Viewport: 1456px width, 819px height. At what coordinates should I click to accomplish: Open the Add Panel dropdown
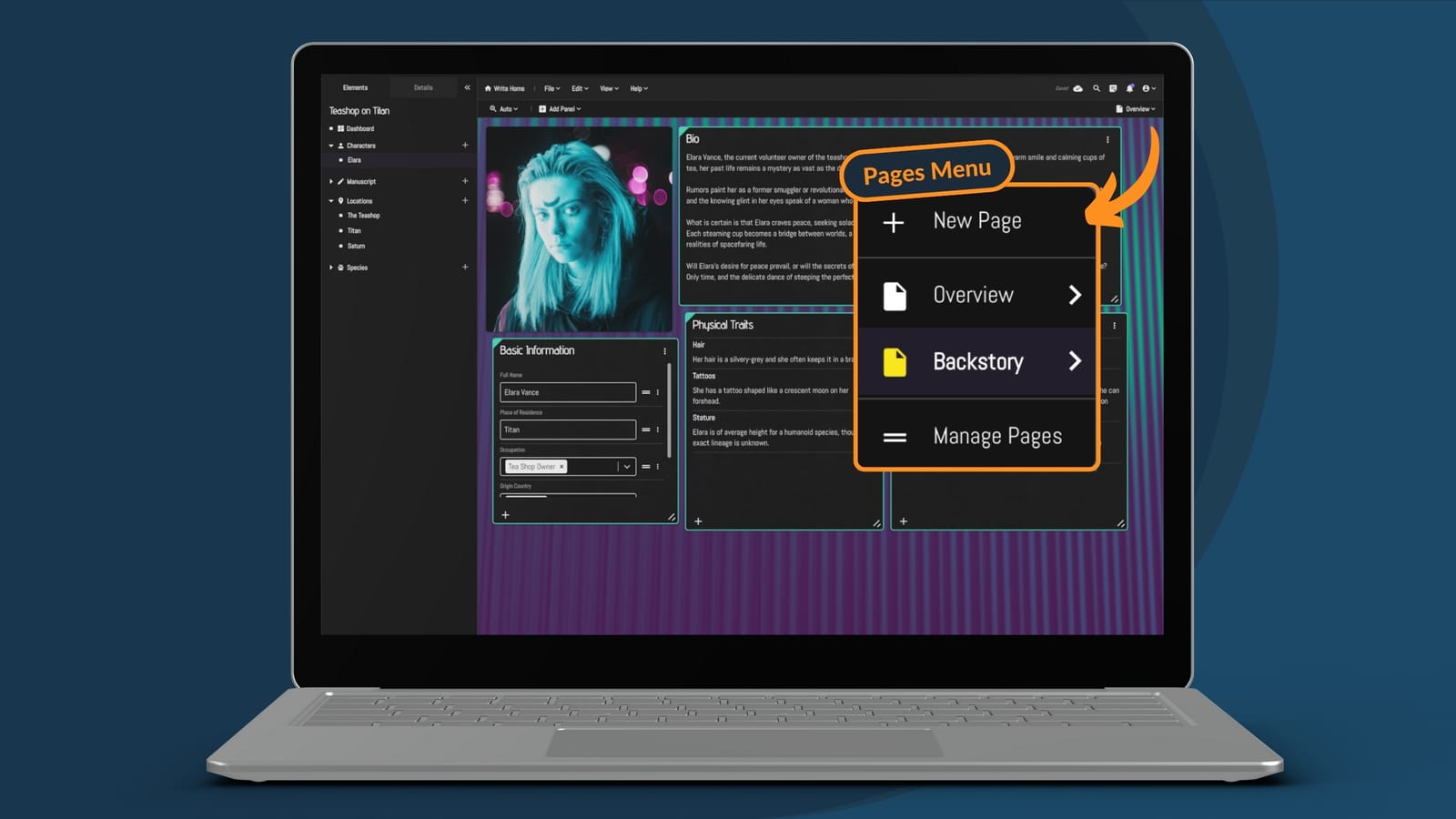click(x=560, y=109)
